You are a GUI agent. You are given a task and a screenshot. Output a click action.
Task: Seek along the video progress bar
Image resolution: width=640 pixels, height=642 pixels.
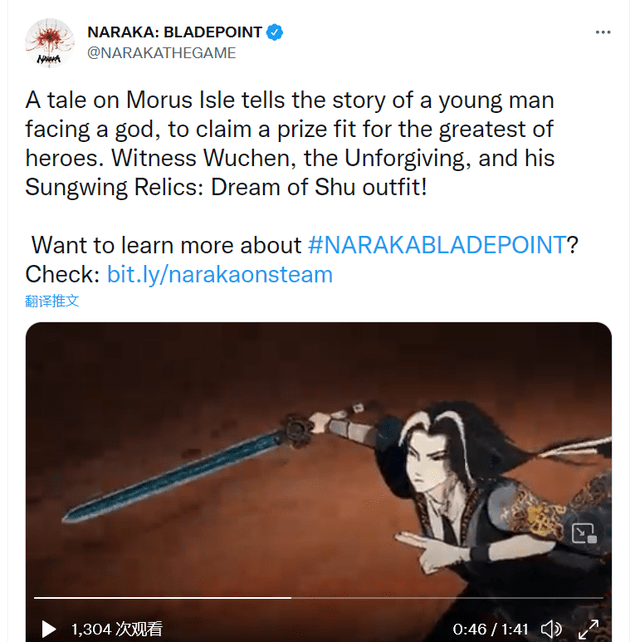pyautogui.click(x=319, y=598)
